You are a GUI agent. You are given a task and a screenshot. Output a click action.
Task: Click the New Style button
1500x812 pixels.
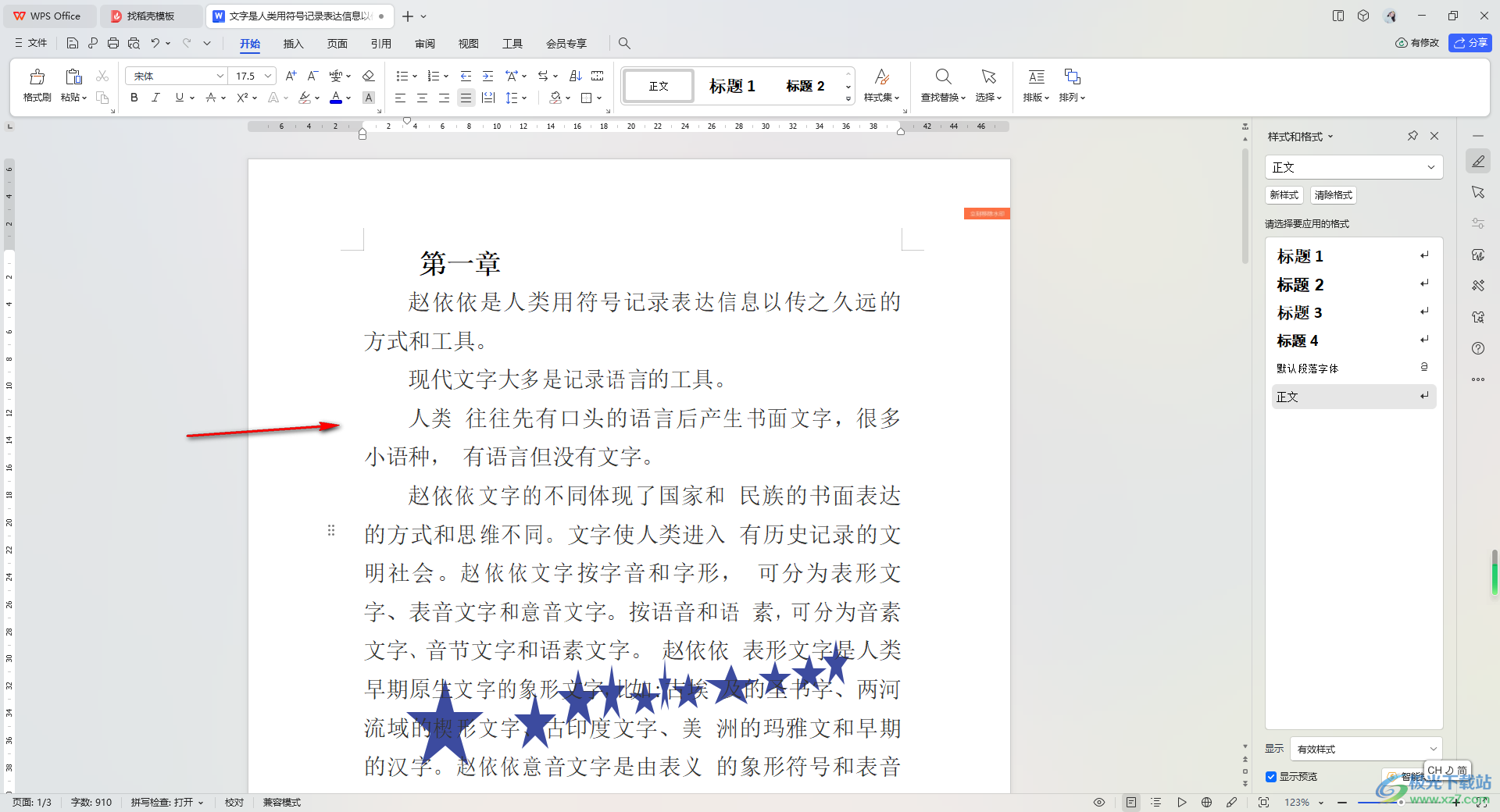click(x=1284, y=195)
